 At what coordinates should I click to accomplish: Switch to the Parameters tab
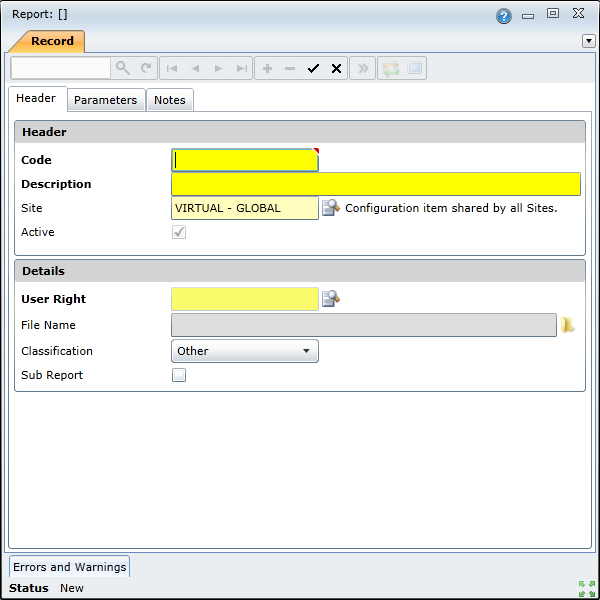point(105,100)
